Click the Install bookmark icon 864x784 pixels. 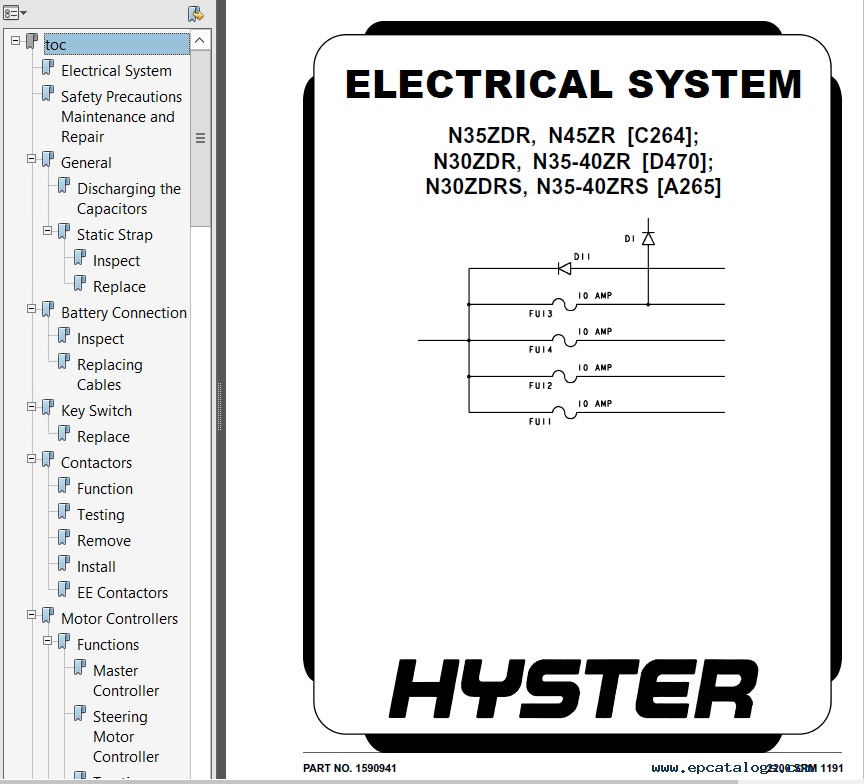tap(64, 564)
